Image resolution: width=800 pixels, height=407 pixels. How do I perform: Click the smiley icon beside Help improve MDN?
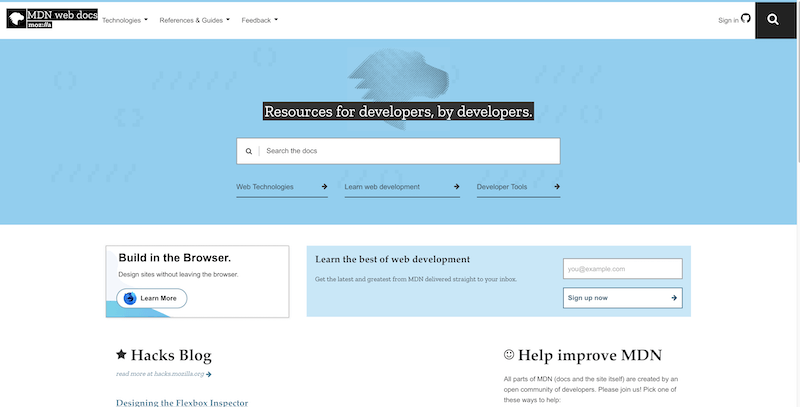(x=509, y=354)
